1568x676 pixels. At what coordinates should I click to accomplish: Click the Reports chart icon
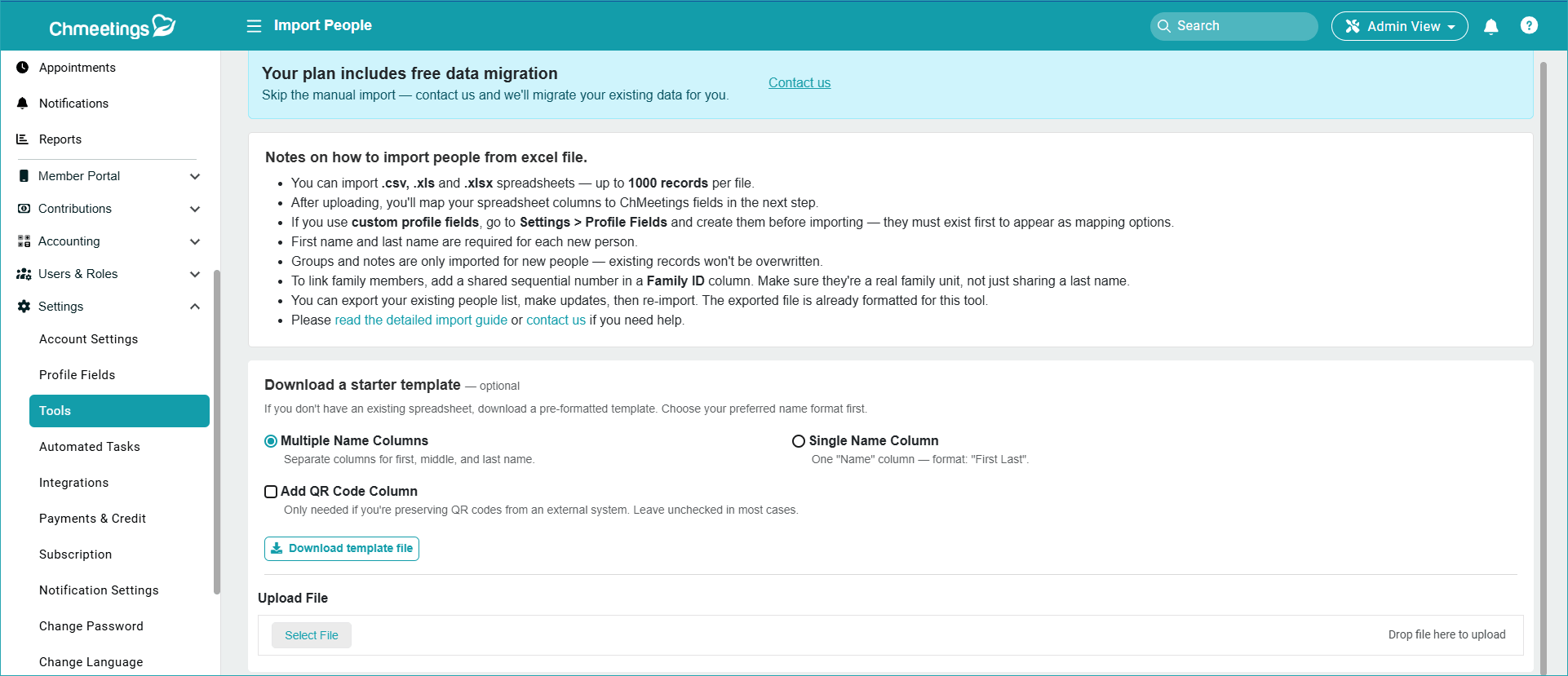23,139
